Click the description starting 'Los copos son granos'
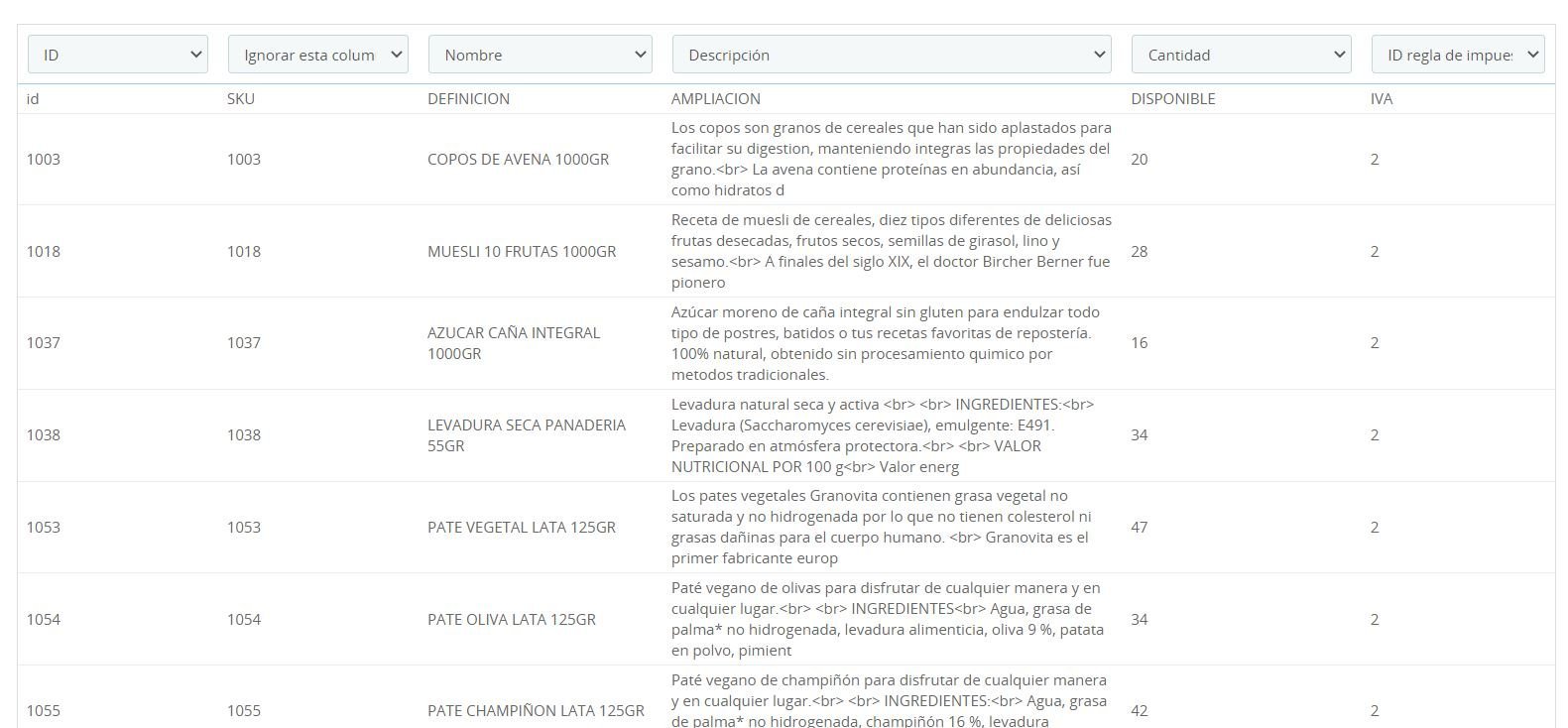The height and width of the screenshot is (728, 1568). [x=892, y=160]
